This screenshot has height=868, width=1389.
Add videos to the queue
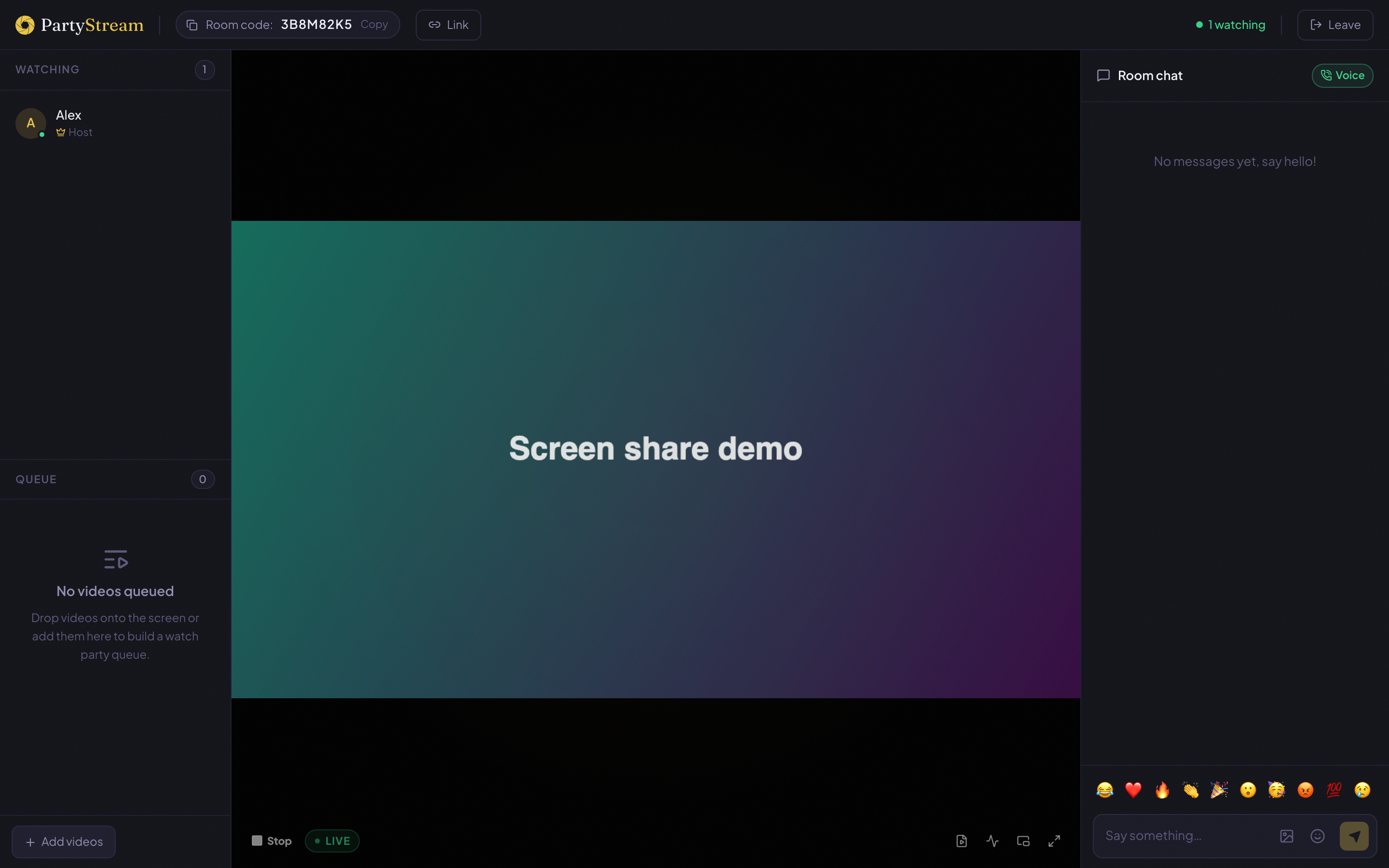[64, 841]
